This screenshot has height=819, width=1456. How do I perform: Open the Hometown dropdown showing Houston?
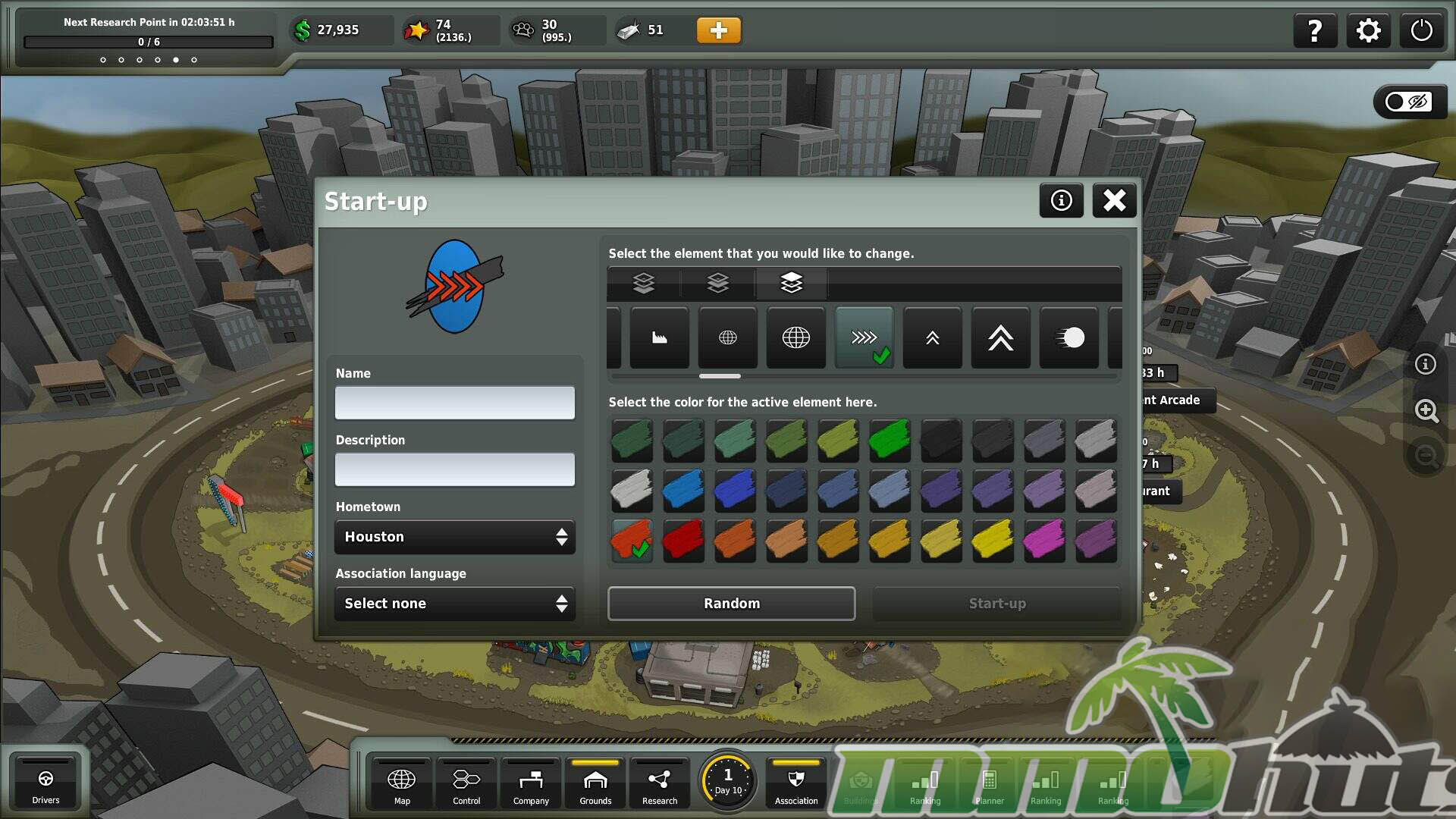(455, 537)
